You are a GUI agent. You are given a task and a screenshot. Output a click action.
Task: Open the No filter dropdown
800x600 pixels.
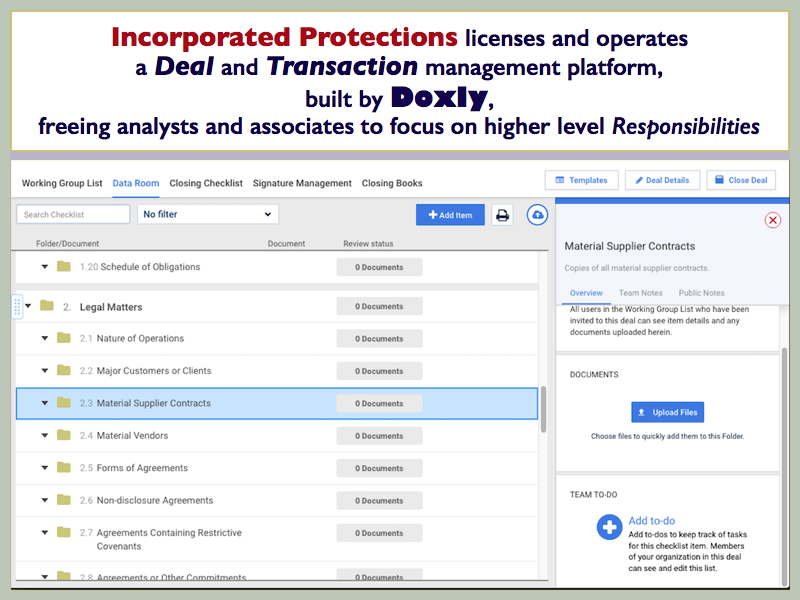click(208, 214)
